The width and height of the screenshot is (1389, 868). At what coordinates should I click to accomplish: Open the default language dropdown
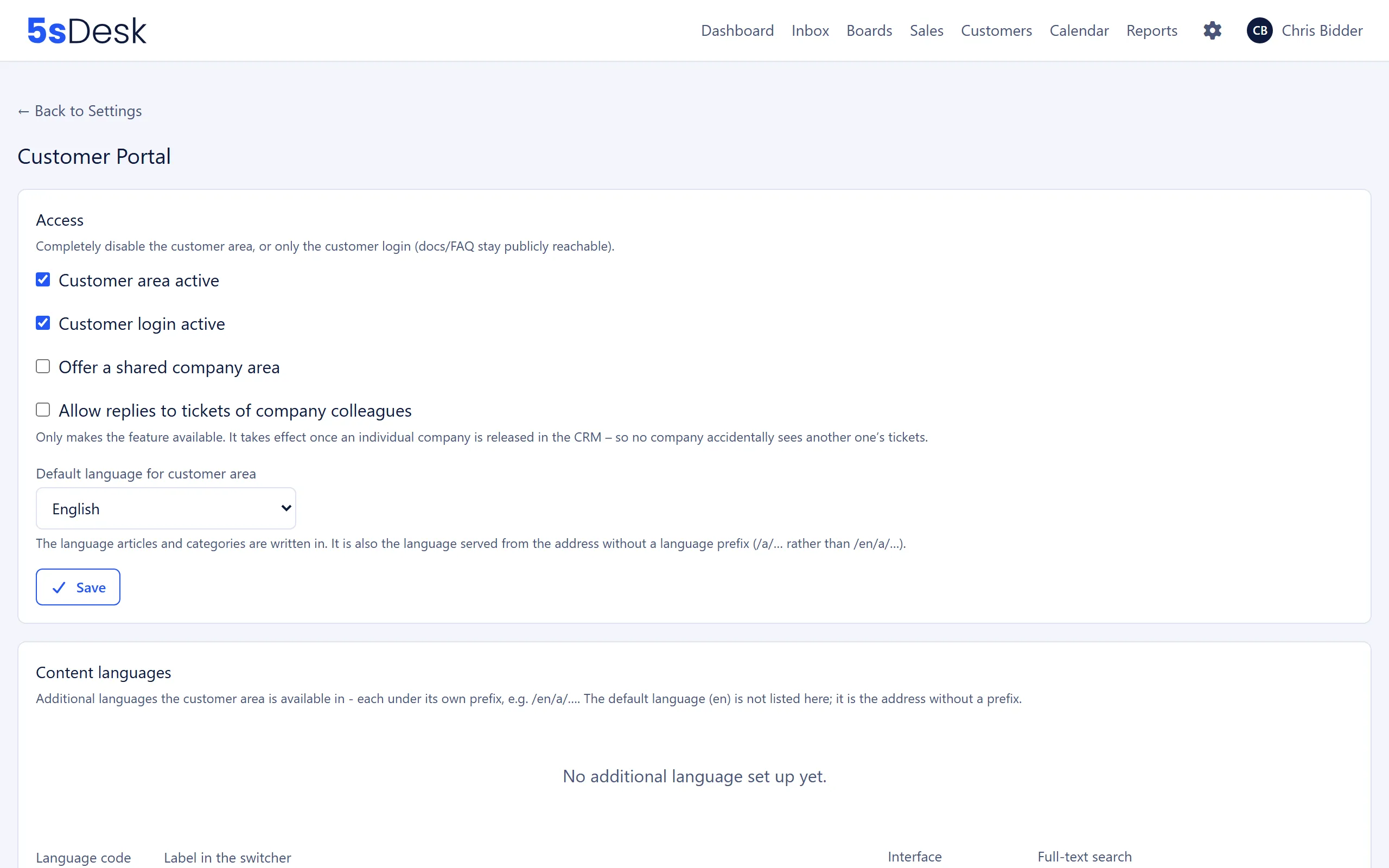166,509
